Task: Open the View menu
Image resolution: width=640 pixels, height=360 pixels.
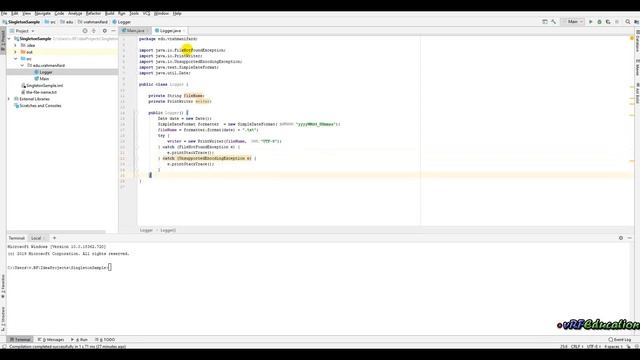Action: 27,13
